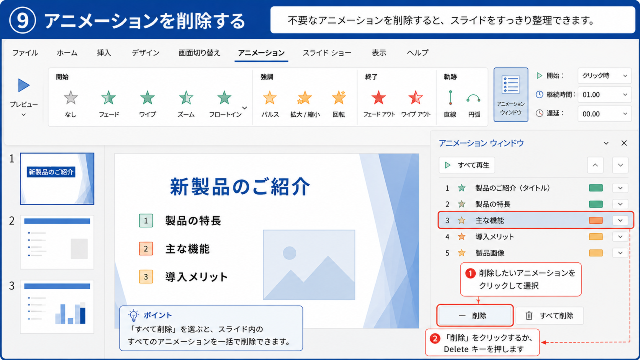Image resolution: width=640 pixels, height=360 pixels.
Task: Open the 画面切り替え tab
Action: tap(199, 53)
